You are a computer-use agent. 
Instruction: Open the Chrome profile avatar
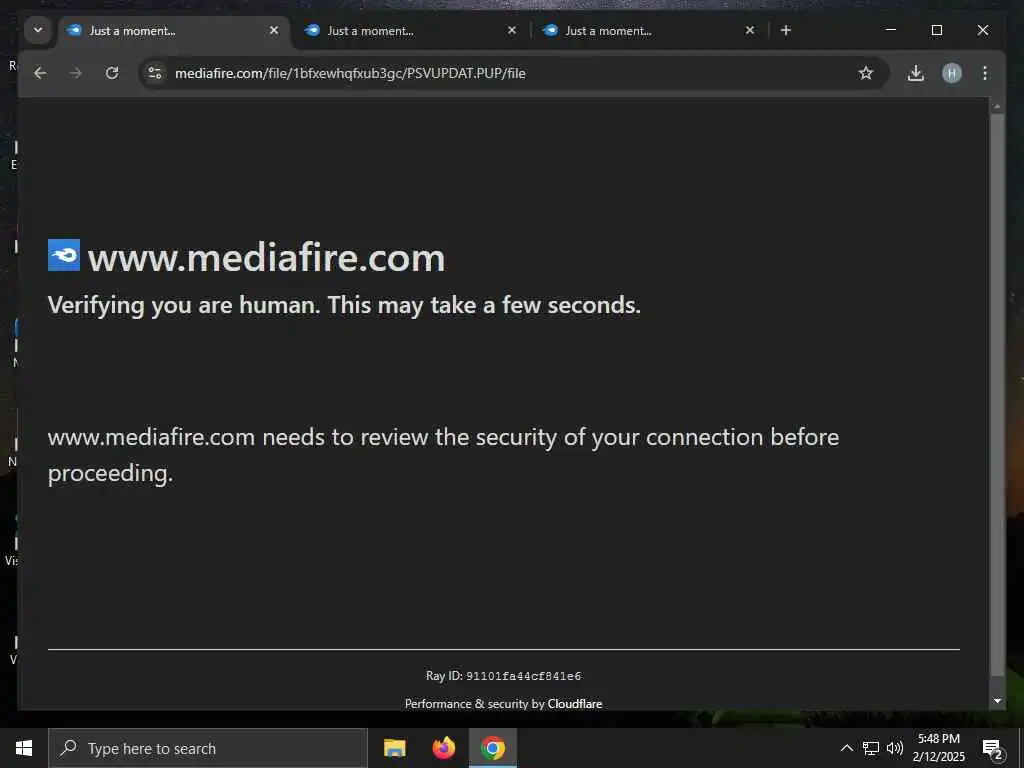point(952,73)
